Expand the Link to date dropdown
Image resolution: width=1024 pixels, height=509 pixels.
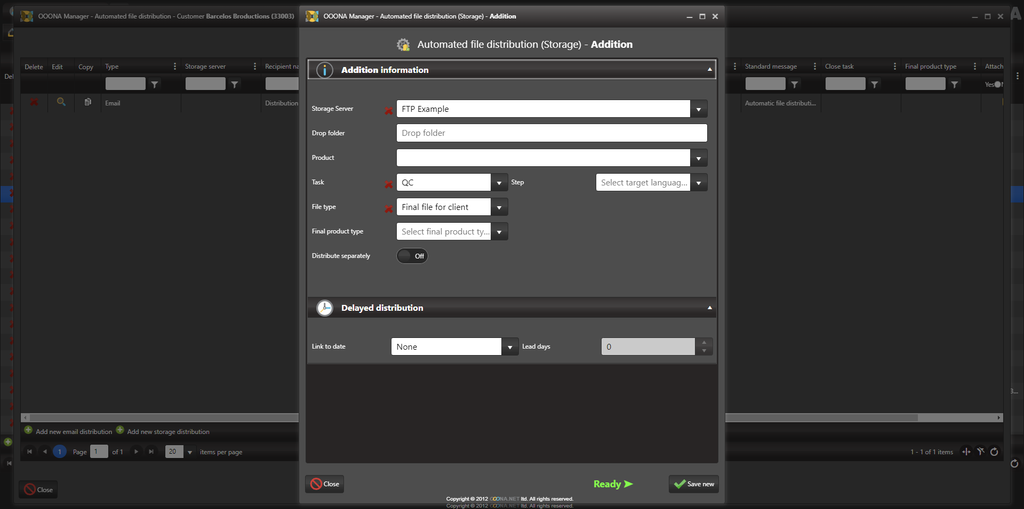(508, 347)
